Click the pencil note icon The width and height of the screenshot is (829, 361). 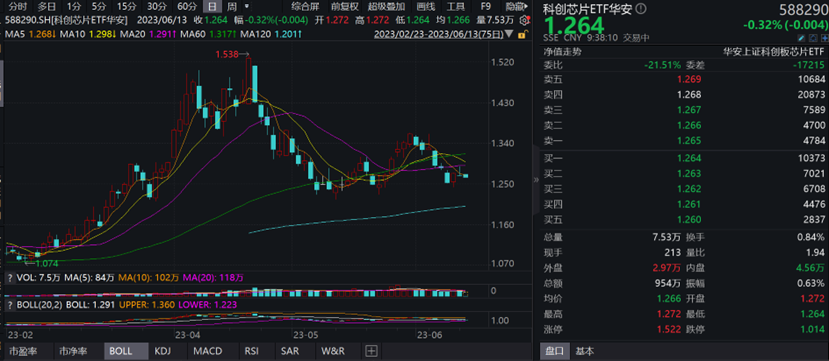tap(802, 38)
